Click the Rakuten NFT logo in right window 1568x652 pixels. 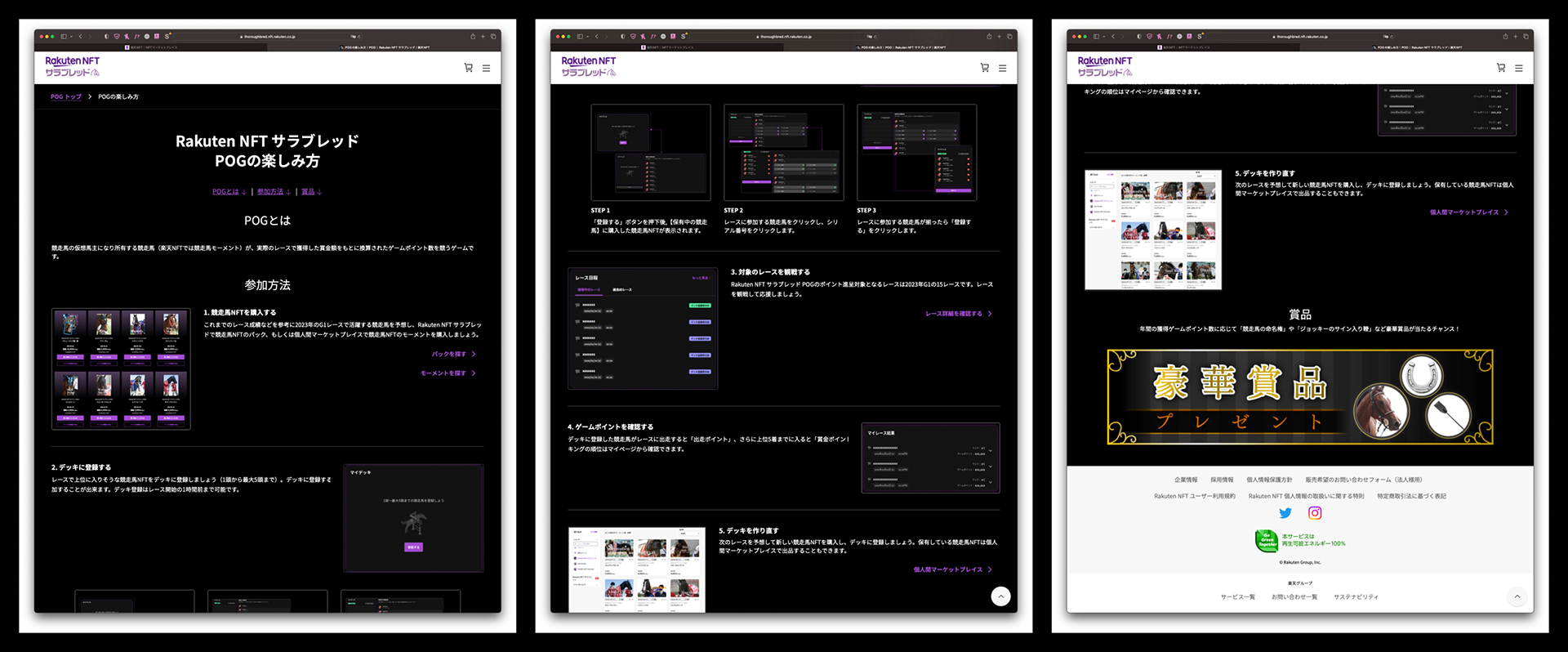point(1105,66)
